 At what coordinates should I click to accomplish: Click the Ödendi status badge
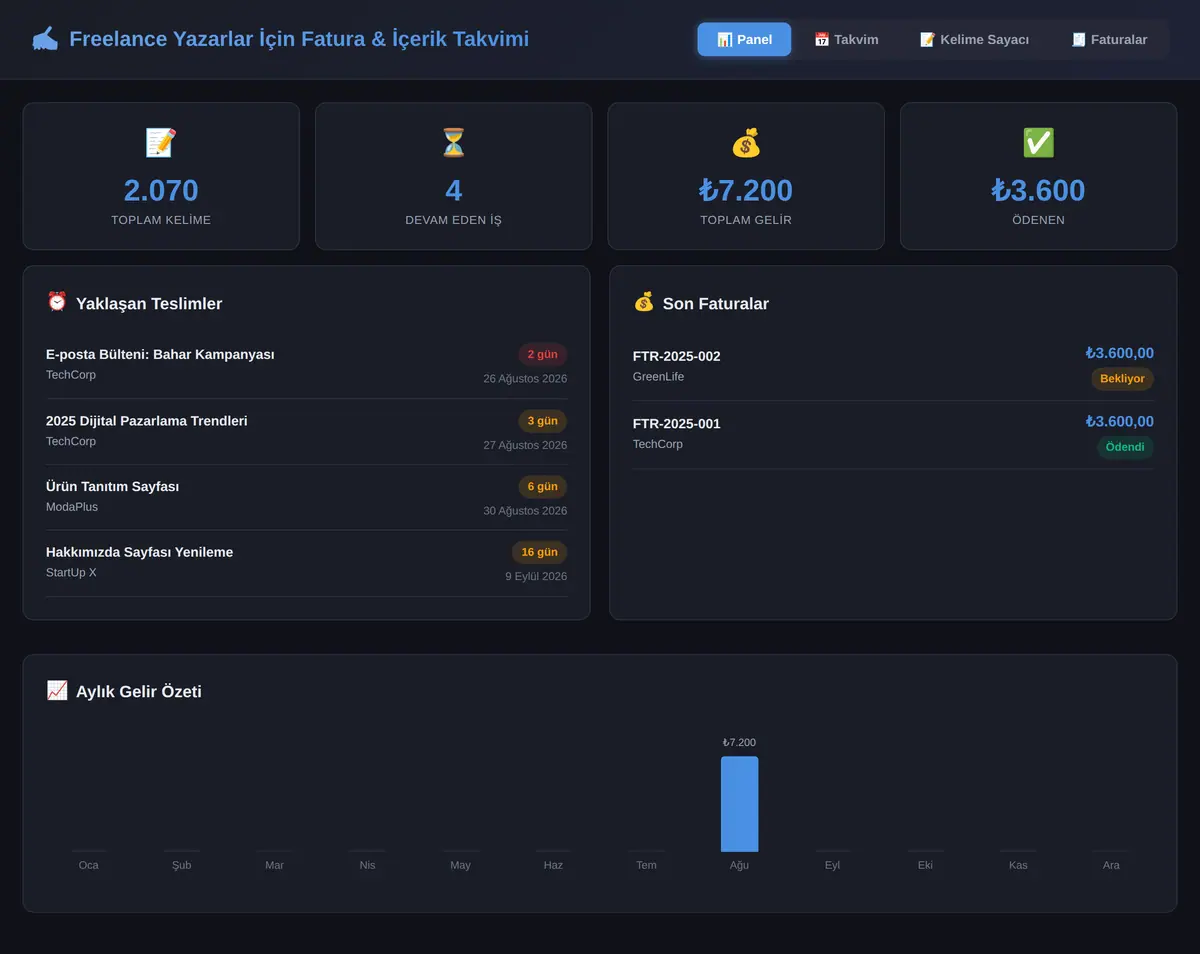pos(1125,447)
